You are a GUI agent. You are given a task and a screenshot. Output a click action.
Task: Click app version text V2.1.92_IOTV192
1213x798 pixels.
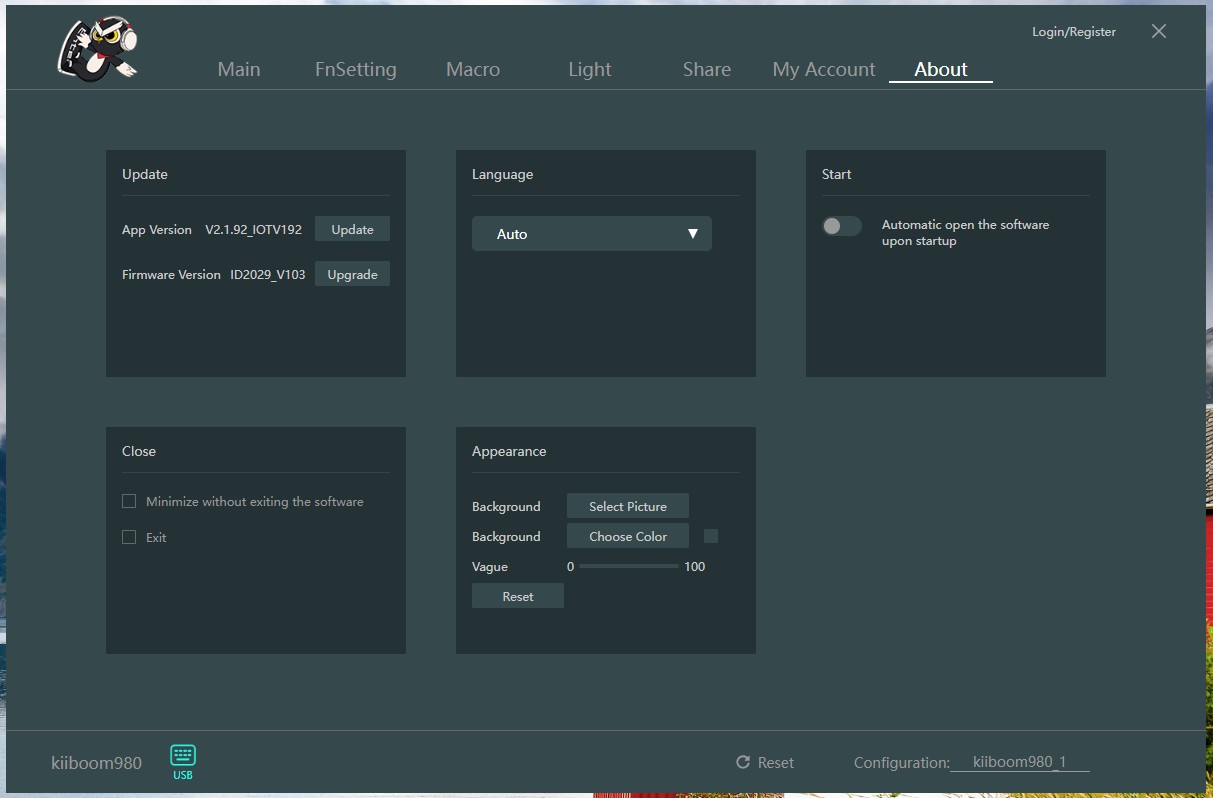254,229
